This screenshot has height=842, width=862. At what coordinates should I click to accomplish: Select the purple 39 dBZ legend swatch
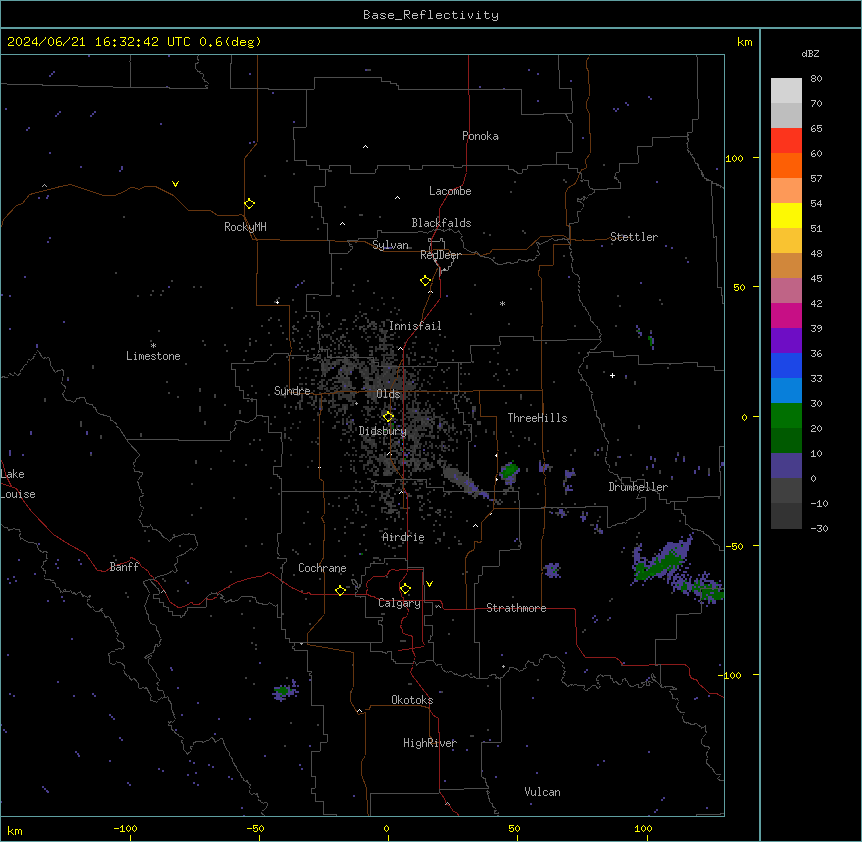(786, 340)
